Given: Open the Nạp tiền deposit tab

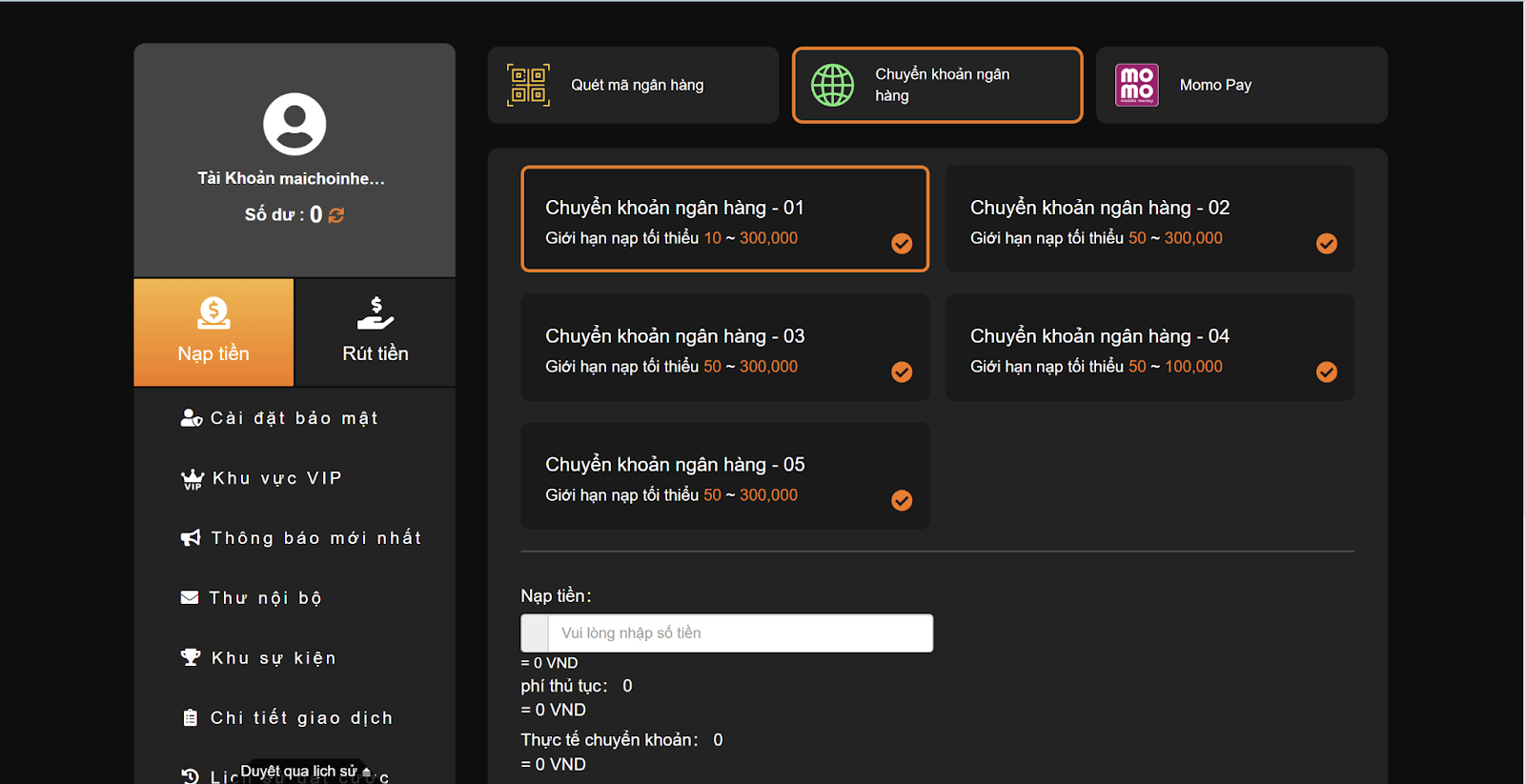Looking at the screenshot, I should (x=213, y=332).
